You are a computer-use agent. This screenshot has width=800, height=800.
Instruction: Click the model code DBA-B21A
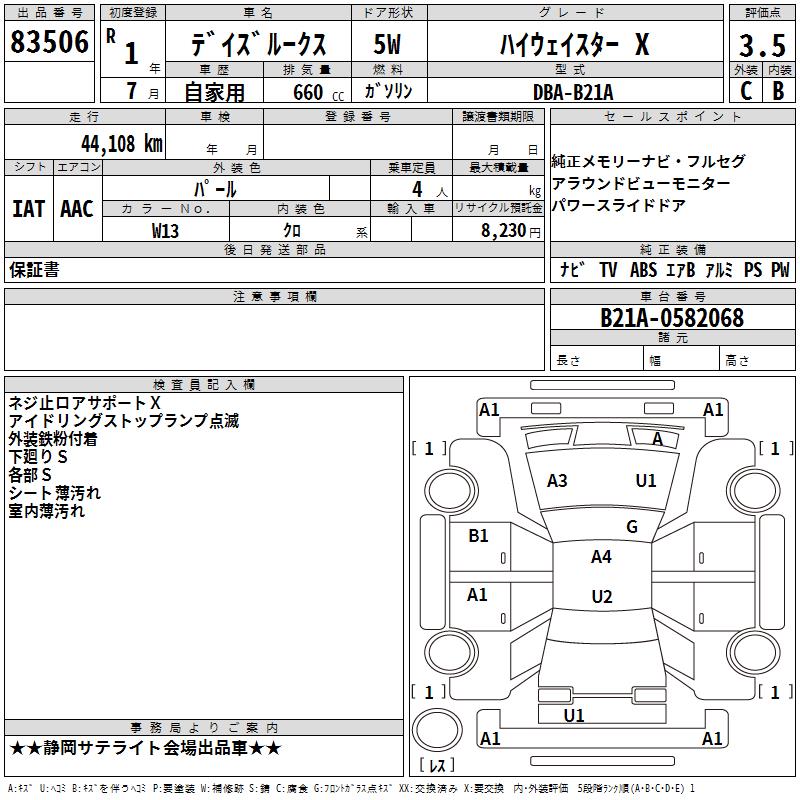tap(573, 92)
